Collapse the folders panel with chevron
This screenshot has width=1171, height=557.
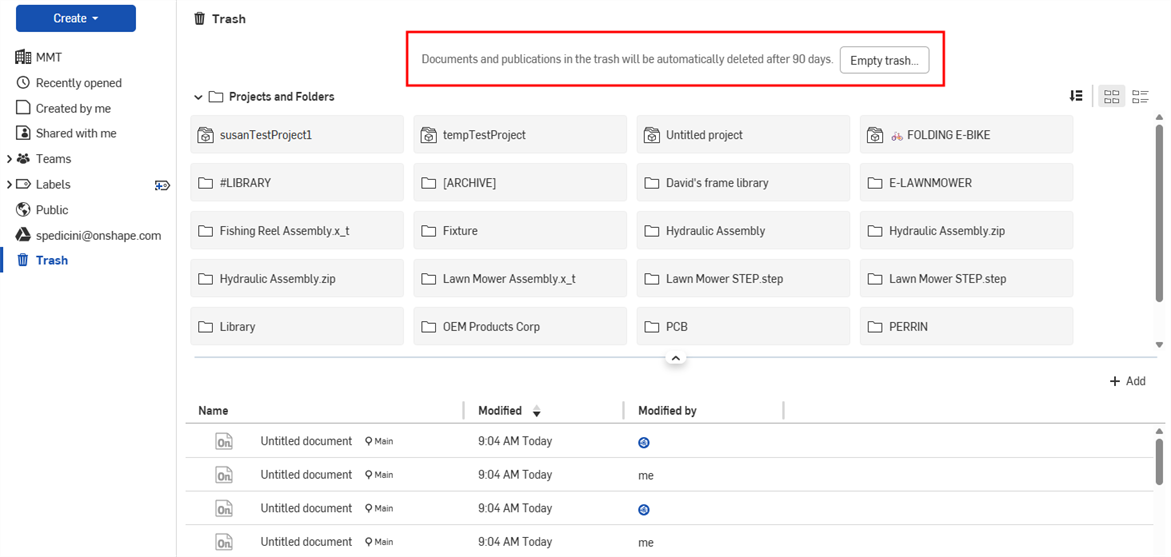coord(675,358)
